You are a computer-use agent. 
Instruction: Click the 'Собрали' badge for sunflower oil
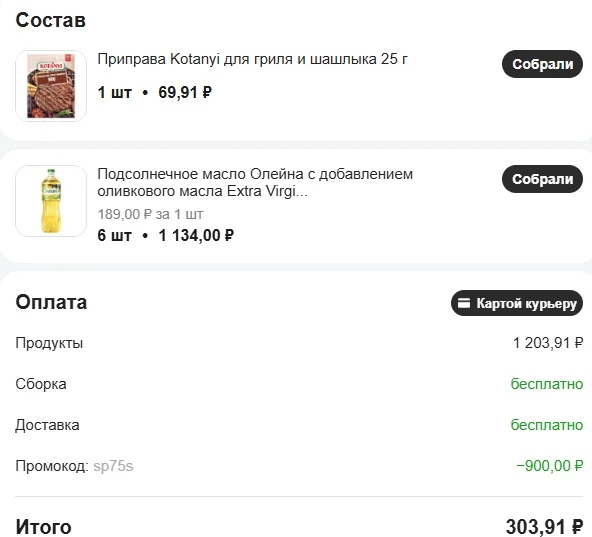click(x=542, y=179)
